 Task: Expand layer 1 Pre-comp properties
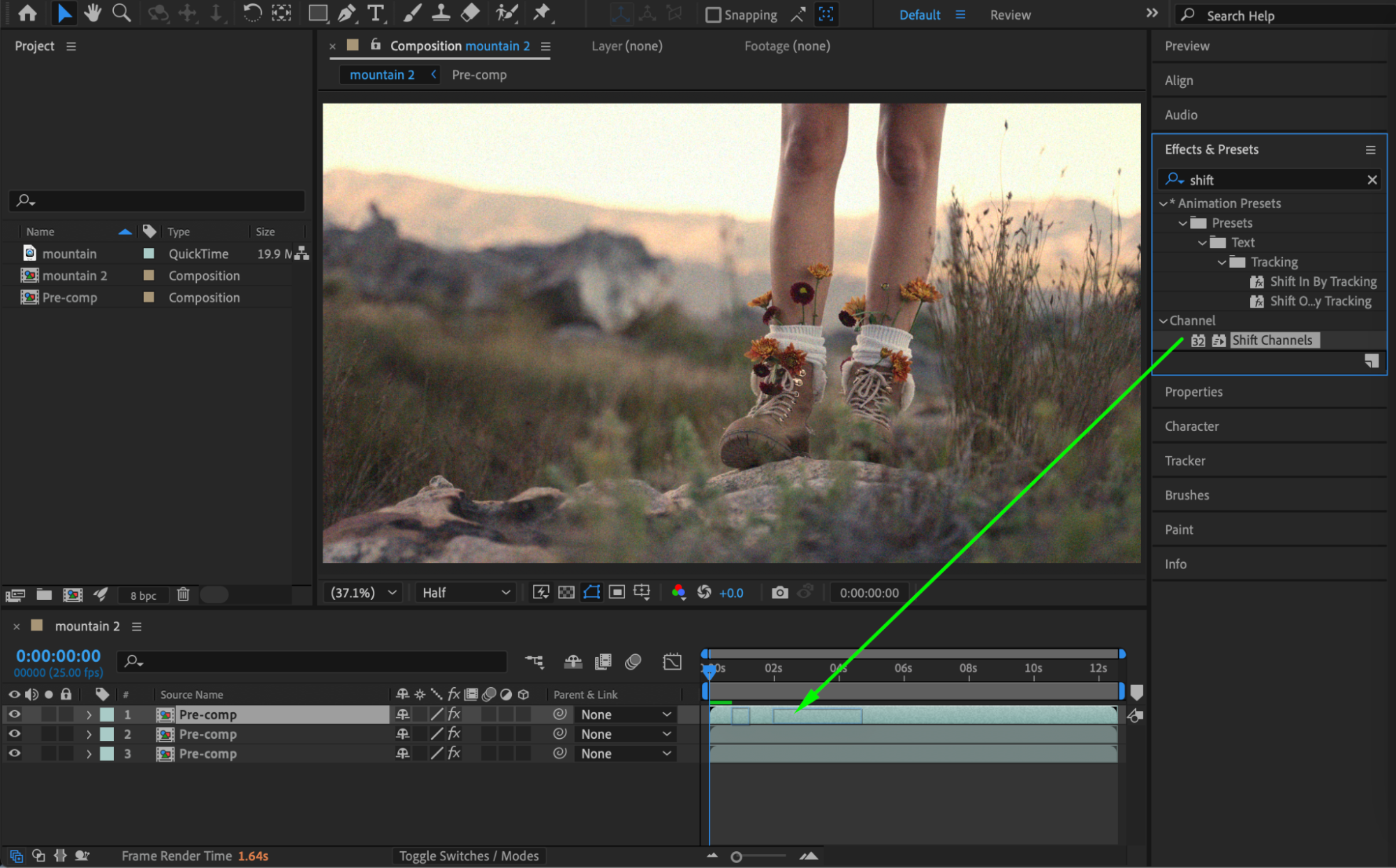tap(89, 714)
